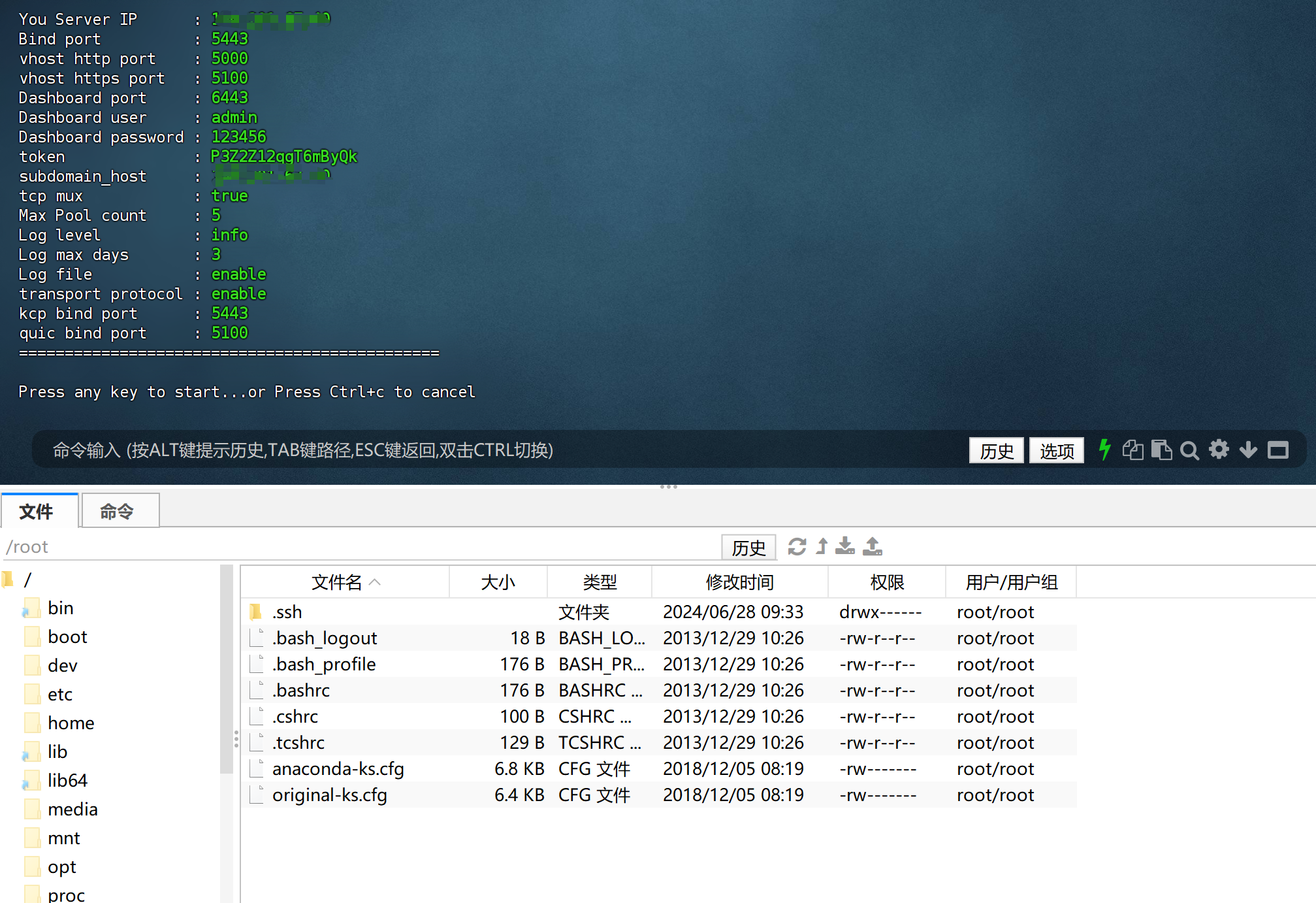Viewport: 1316px width, 903px height.
Task: Open the 历史 button in the file panel
Action: (x=748, y=547)
